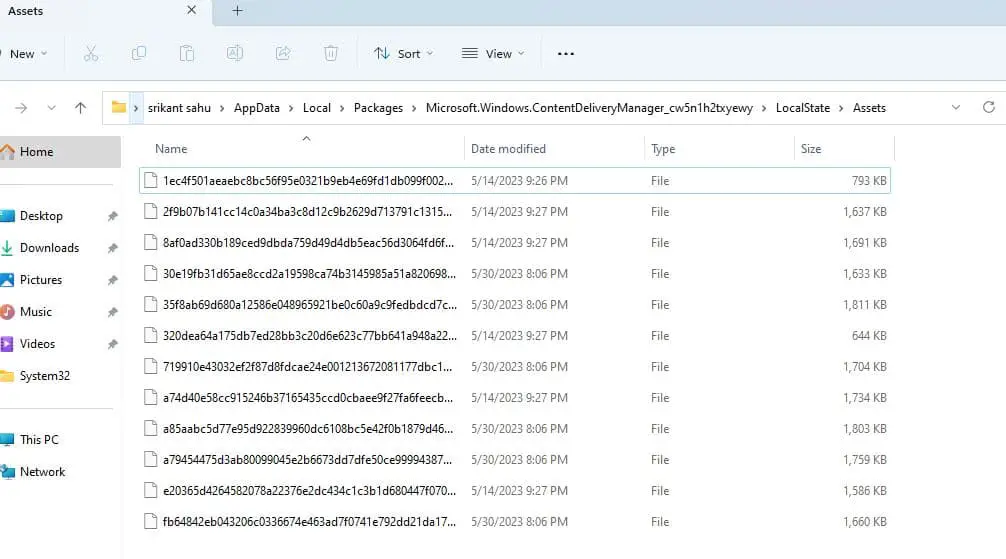Go up one folder with Up arrow

[80, 108]
